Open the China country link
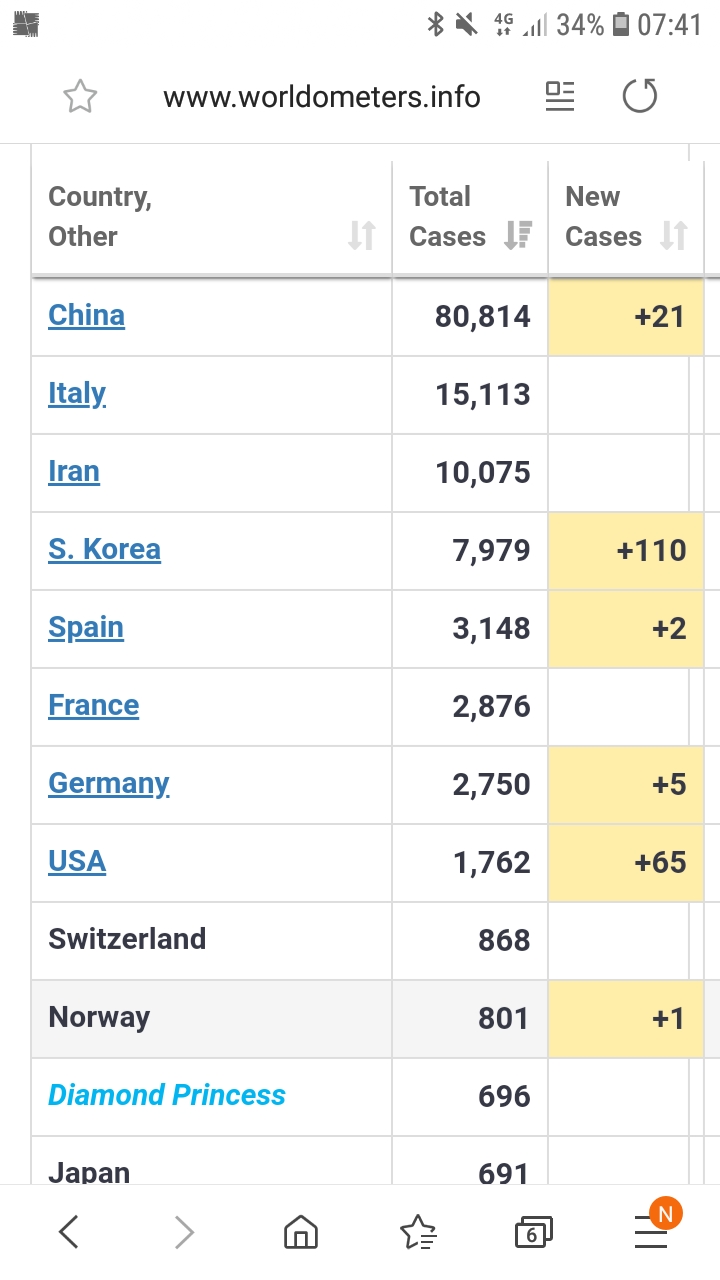Screen dimensions: 720x1280 (x=87, y=316)
